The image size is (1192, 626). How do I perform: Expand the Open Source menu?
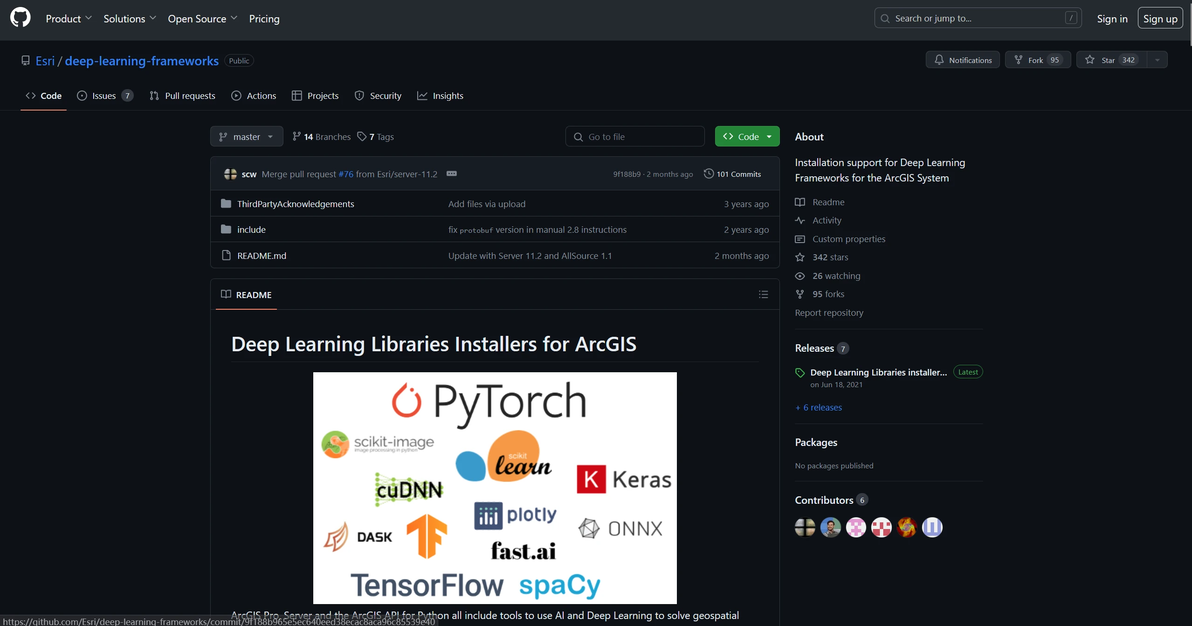coord(202,18)
